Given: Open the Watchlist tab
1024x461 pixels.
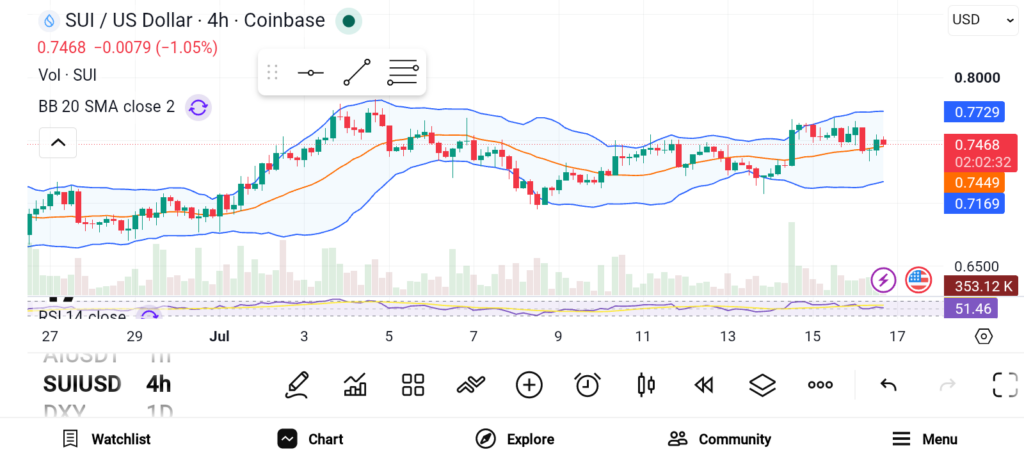Looking at the screenshot, I should click(x=106, y=439).
